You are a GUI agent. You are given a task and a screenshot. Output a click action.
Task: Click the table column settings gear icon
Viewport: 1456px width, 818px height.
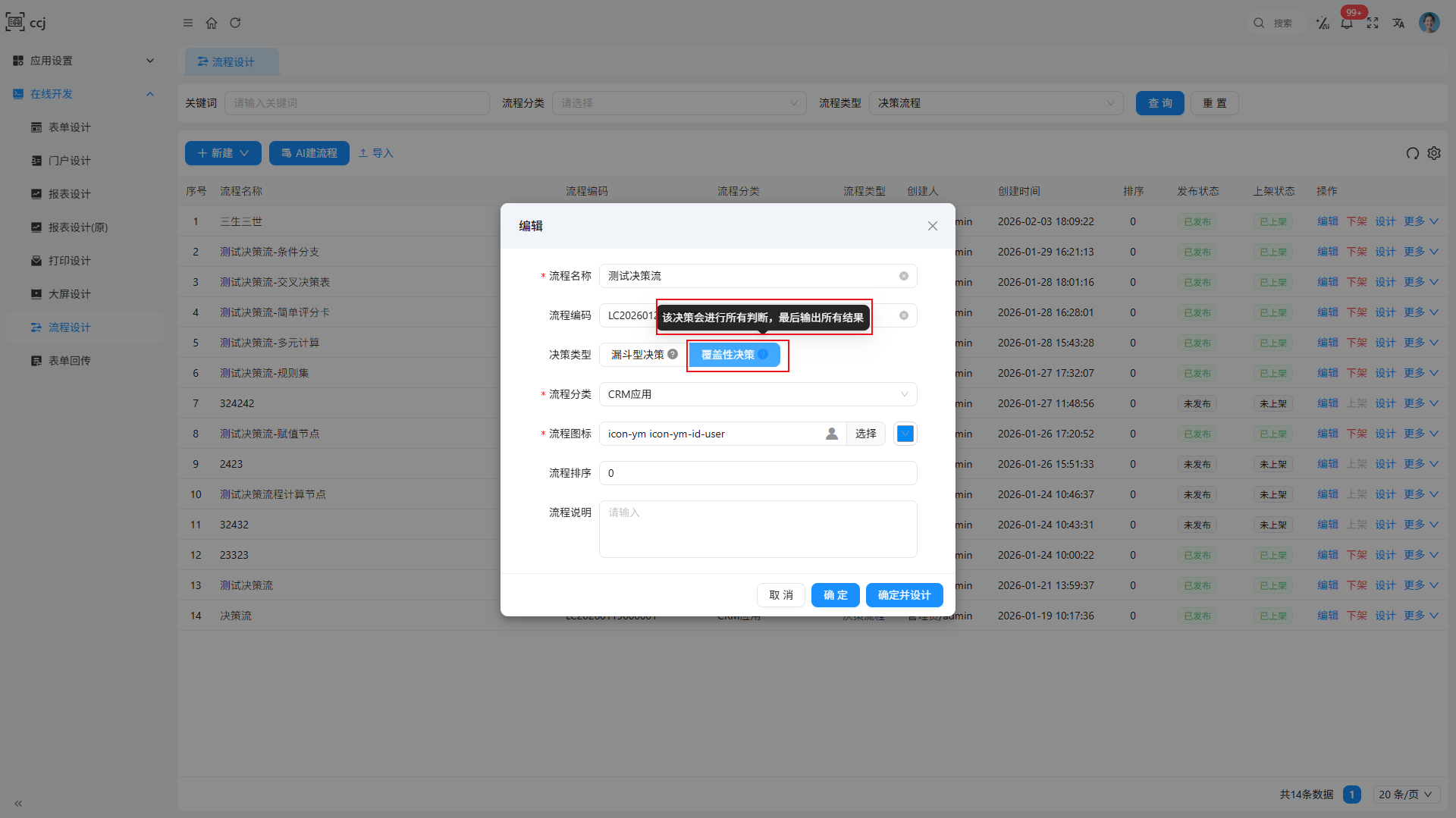tap(1434, 153)
